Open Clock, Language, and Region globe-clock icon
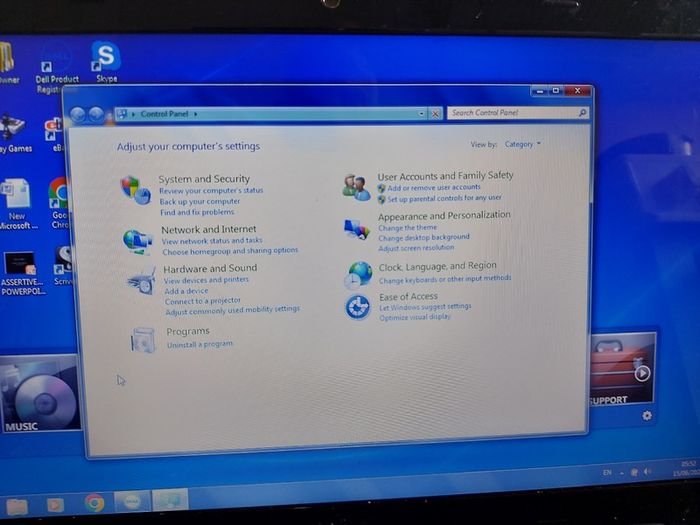Screen dimensions: 700x525 tap(358, 275)
